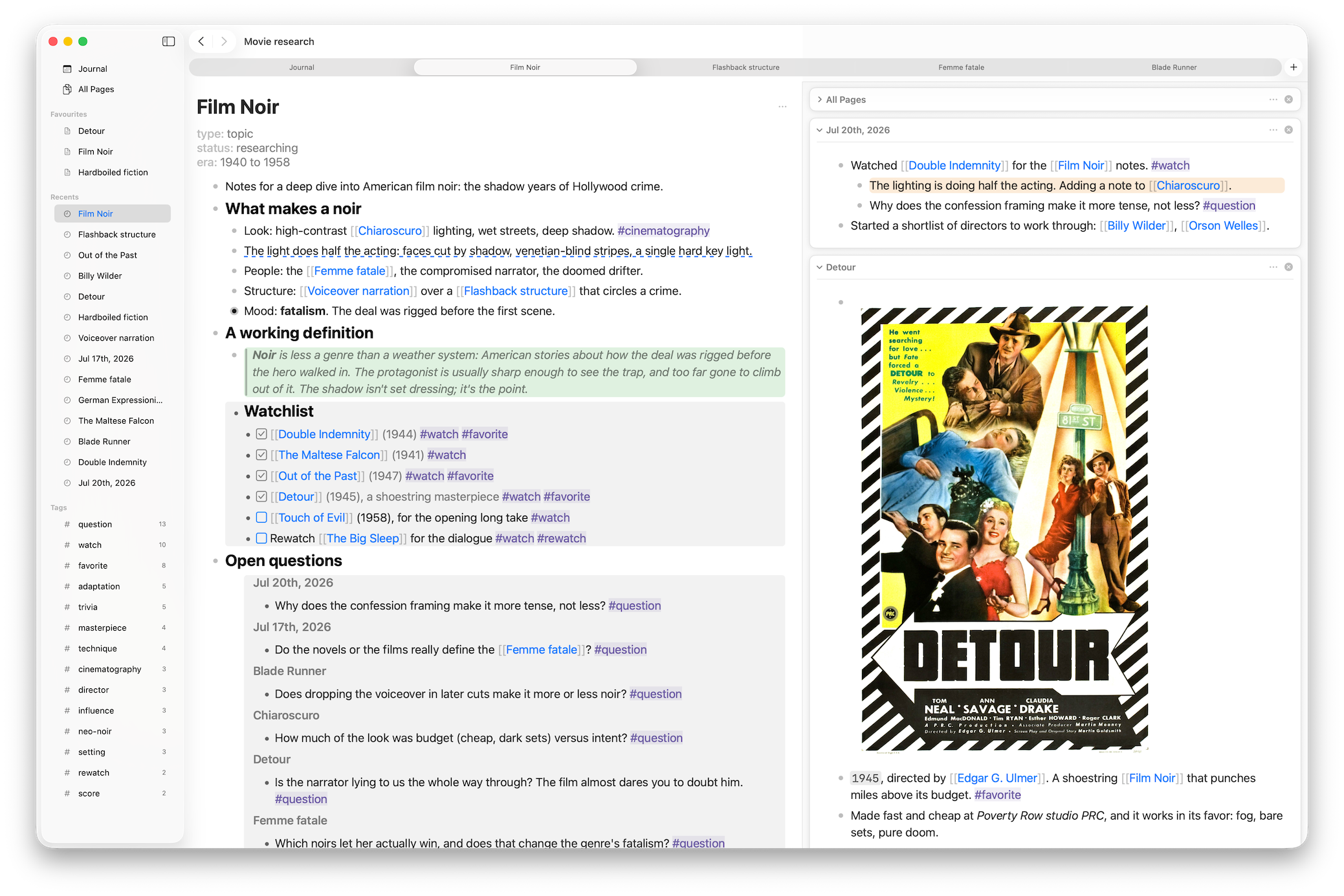Select the adaptation tag in sidebar
The width and height of the screenshot is (1344, 896).
[113, 587]
